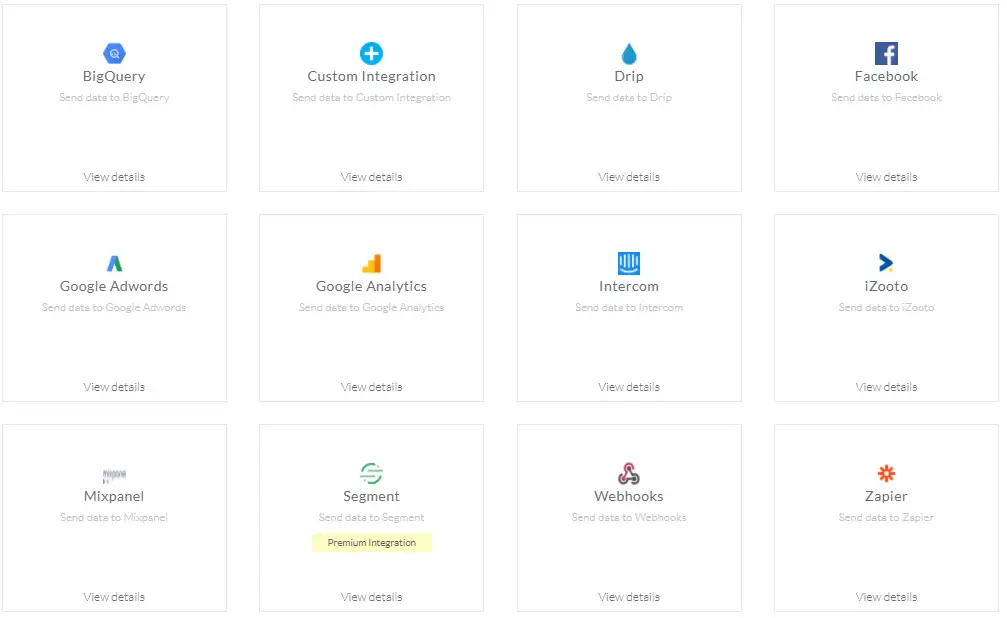The image size is (1007, 618).
Task: Click 'Send data to Mixpanel' description
Action: [x=114, y=518]
